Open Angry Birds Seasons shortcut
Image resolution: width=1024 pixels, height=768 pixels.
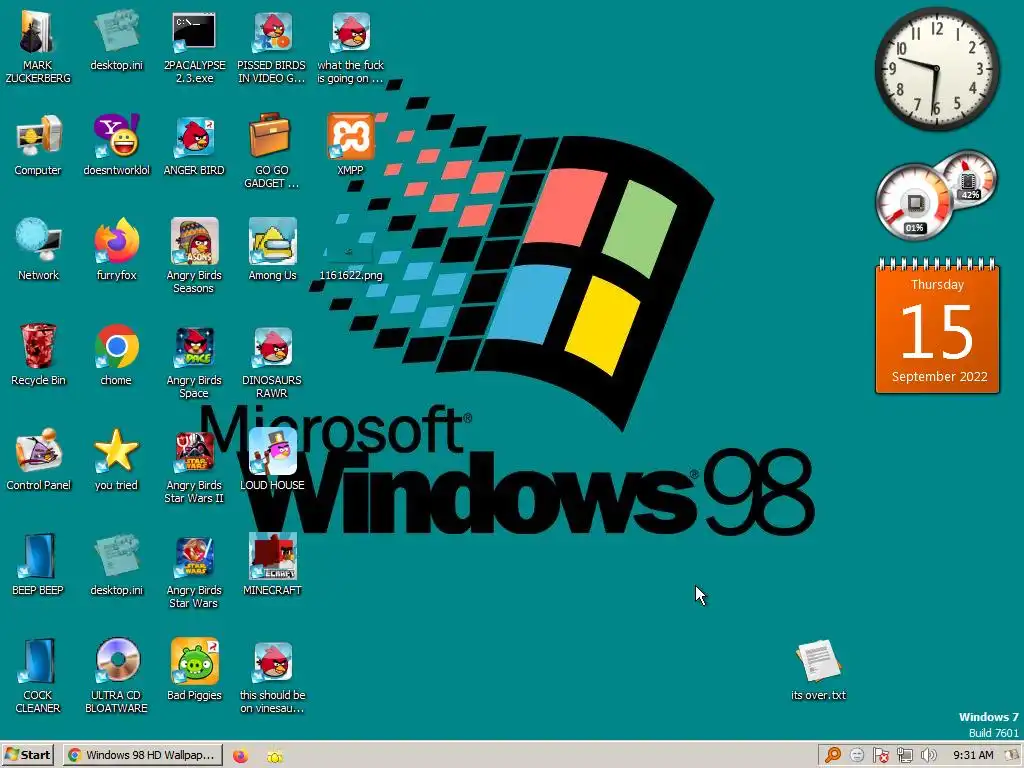[194, 242]
